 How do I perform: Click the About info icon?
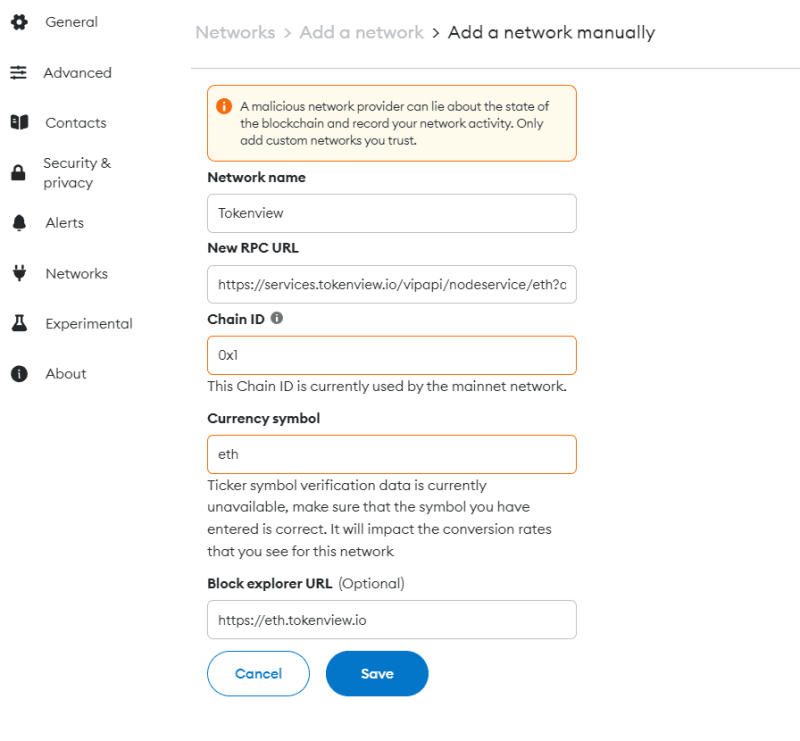19,374
